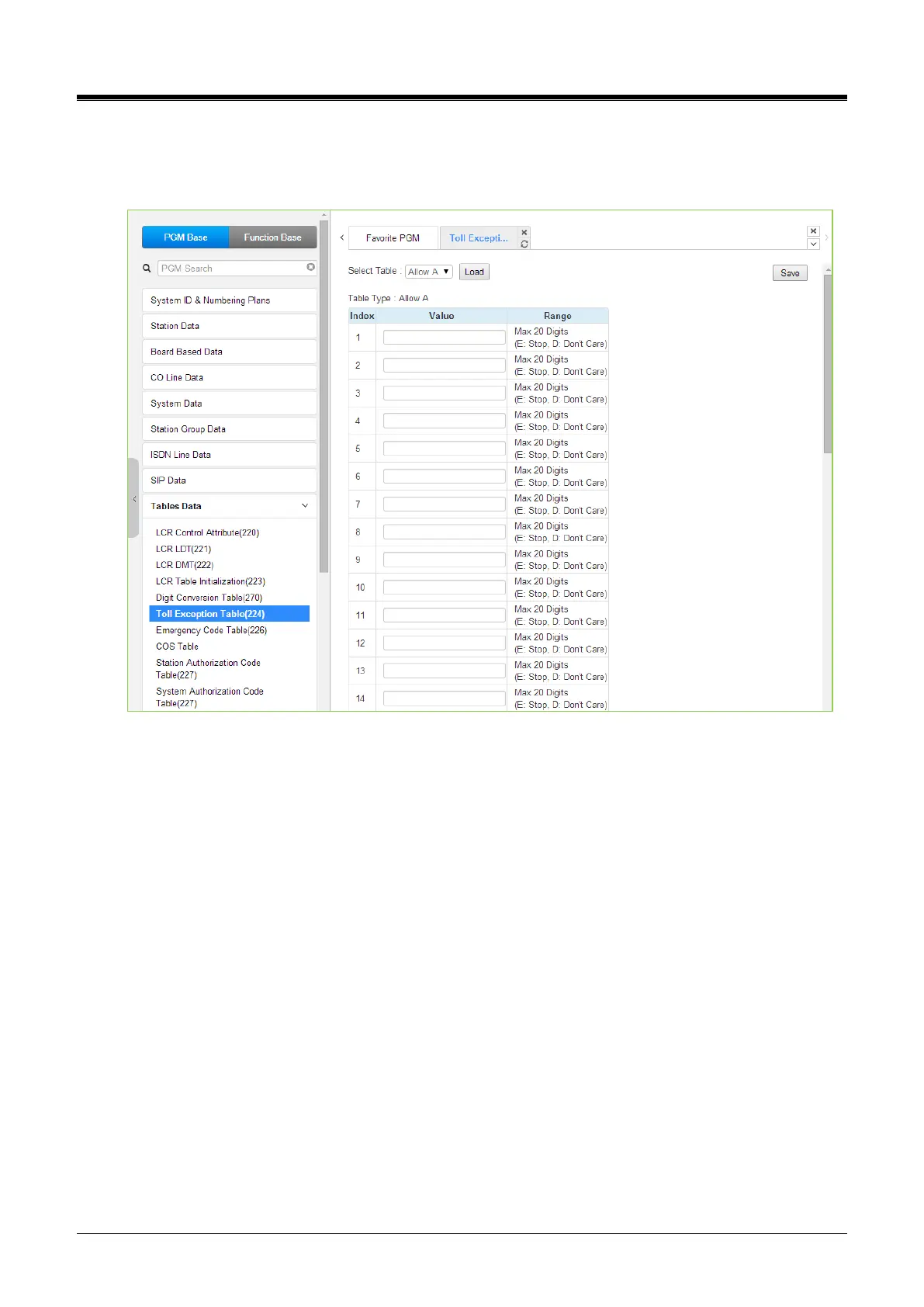Expand System Data section
This screenshot has width=924, height=1307.
[230, 404]
